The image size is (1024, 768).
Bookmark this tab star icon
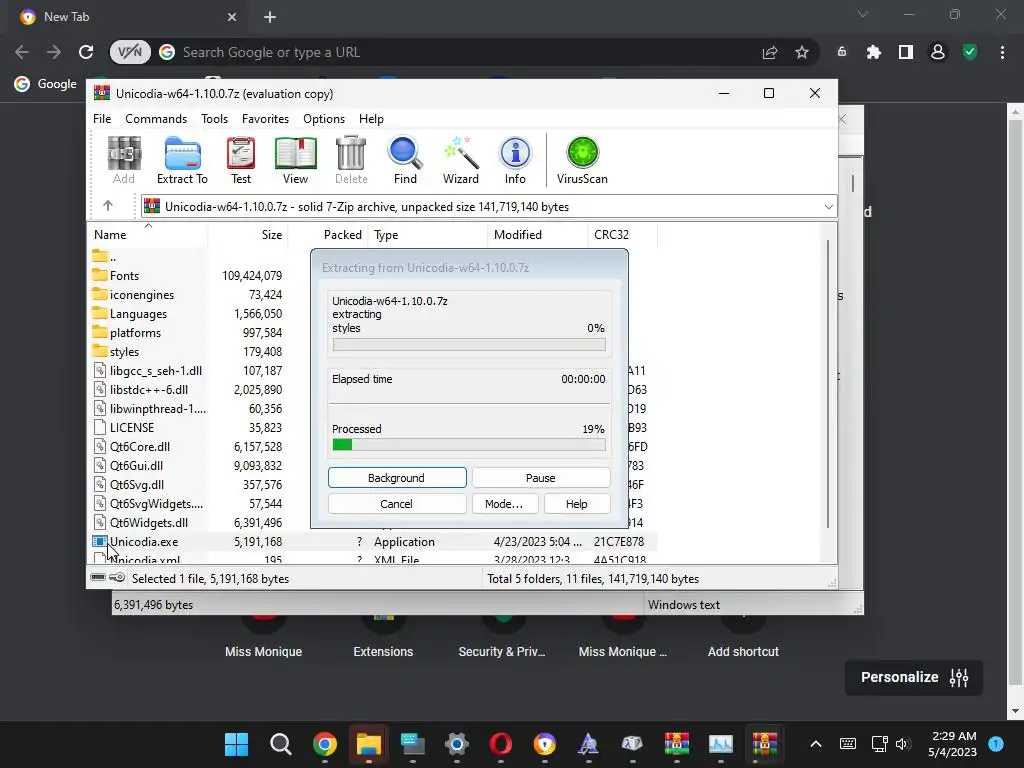[x=802, y=52]
